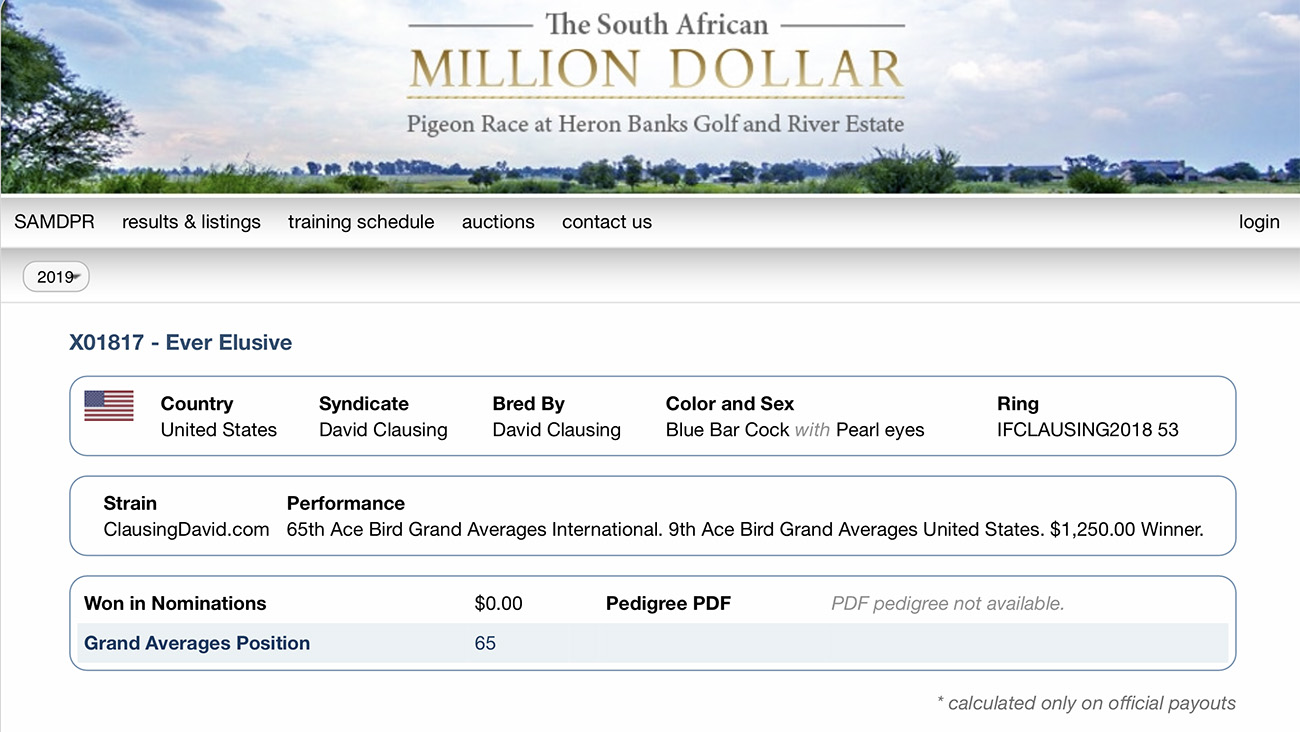Click the Blue Bar Cock color description
Image resolution: width=1300 pixels, height=732 pixels.
[727, 430]
